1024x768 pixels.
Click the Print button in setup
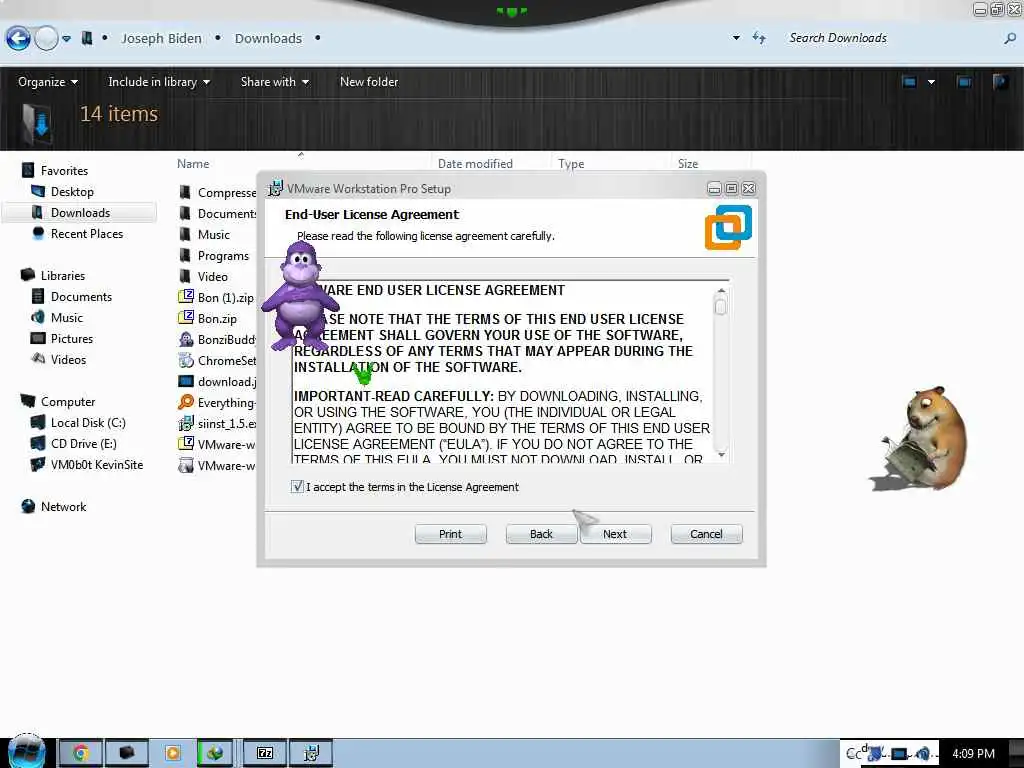click(x=451, y=534)
